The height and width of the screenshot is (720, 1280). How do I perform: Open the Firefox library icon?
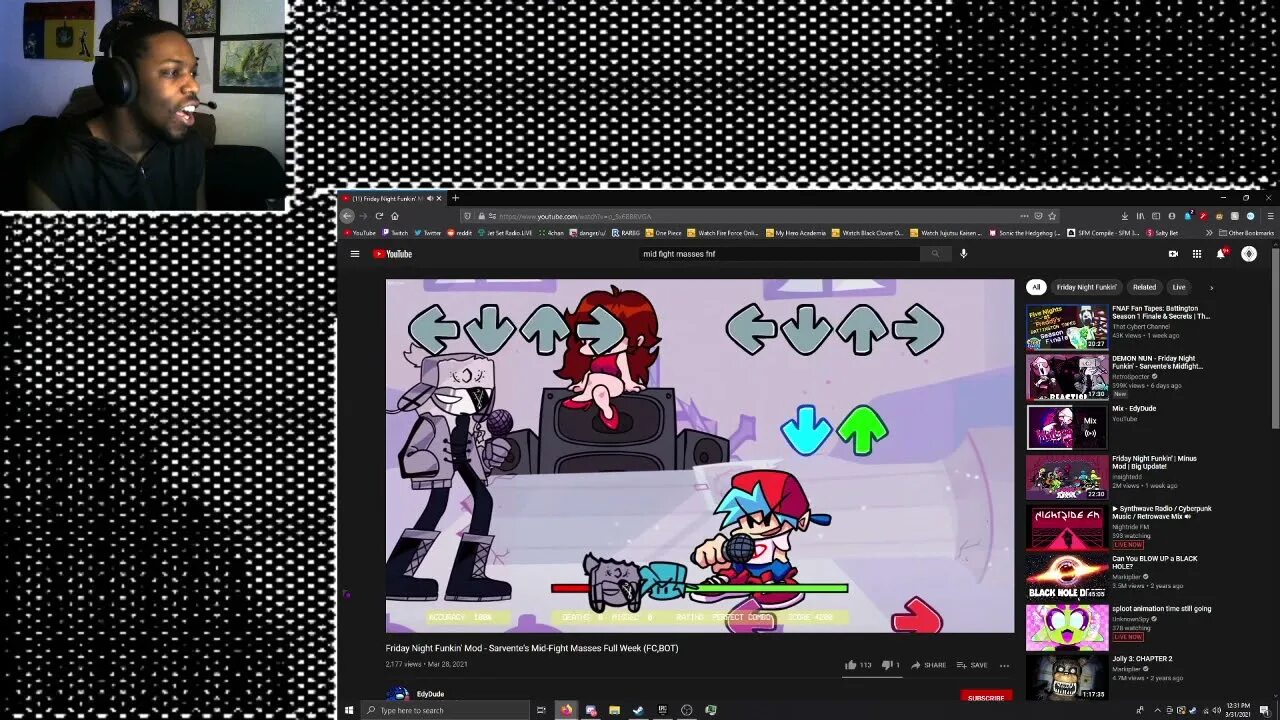coord(1140,216)
